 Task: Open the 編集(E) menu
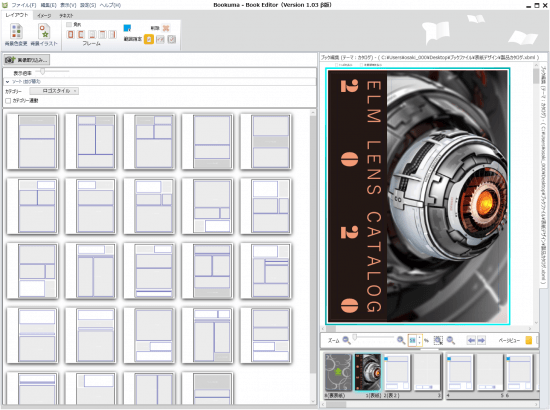coord(48,5)
